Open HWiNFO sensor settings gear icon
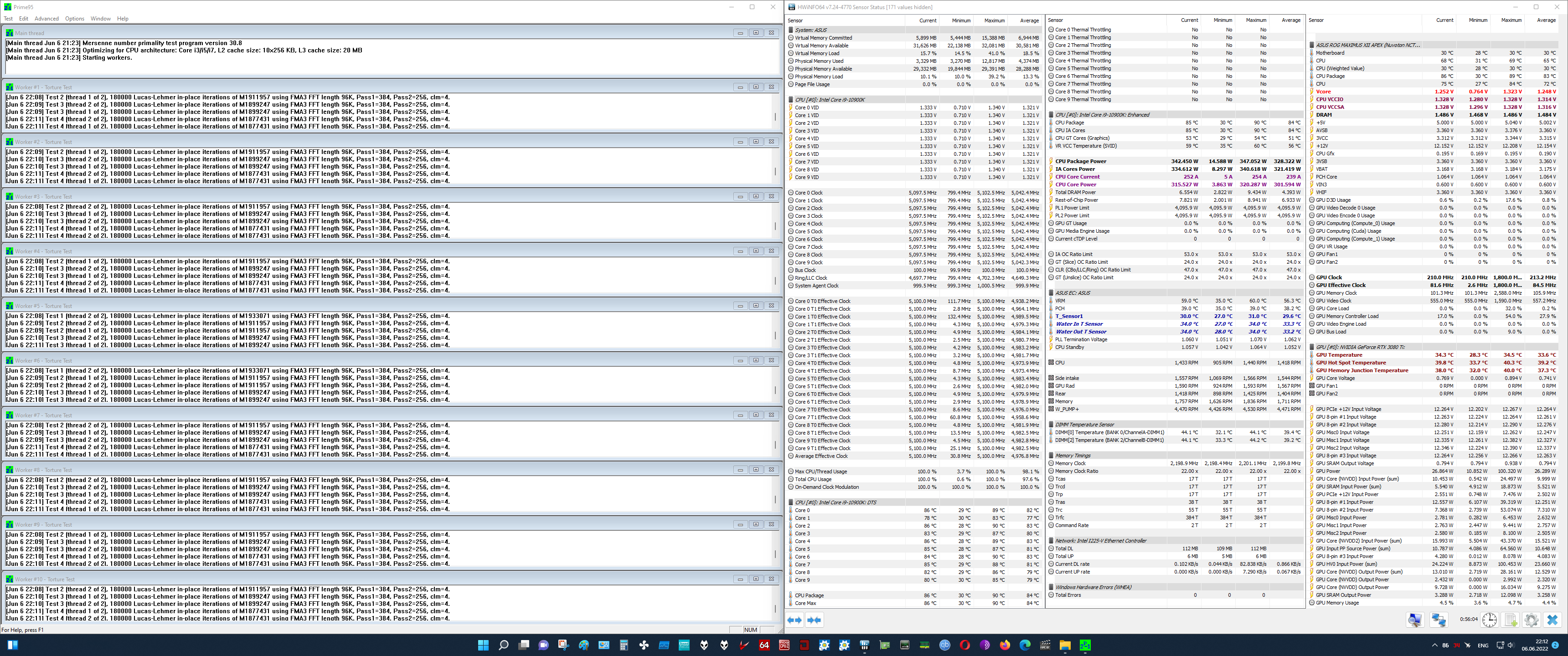This screenshot has height=656, width=1568. (x=1532, y=620)
